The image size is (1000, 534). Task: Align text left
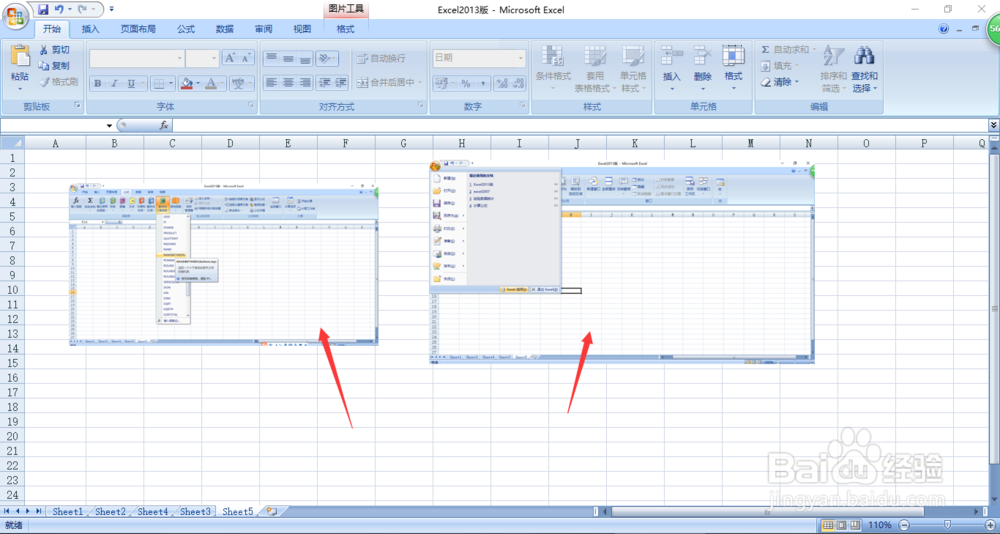(x=271, y=82)
